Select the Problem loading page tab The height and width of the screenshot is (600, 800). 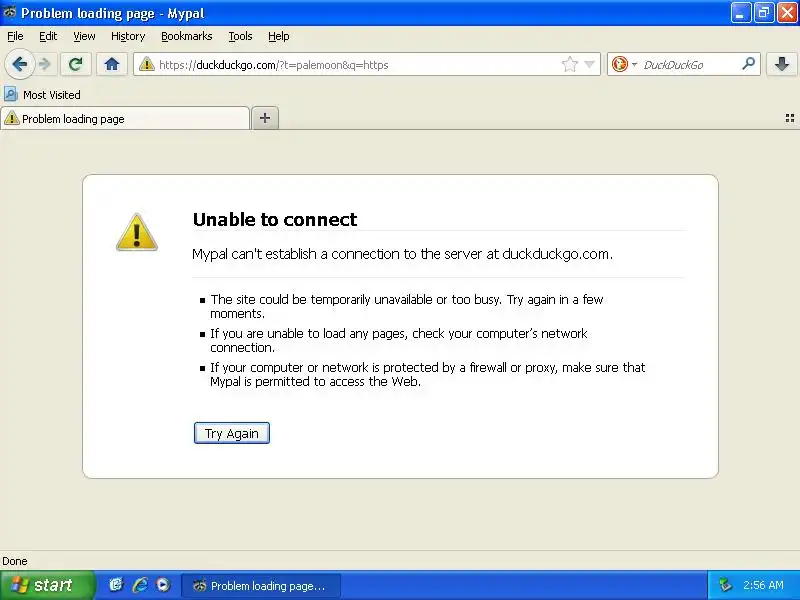(125, 119)
